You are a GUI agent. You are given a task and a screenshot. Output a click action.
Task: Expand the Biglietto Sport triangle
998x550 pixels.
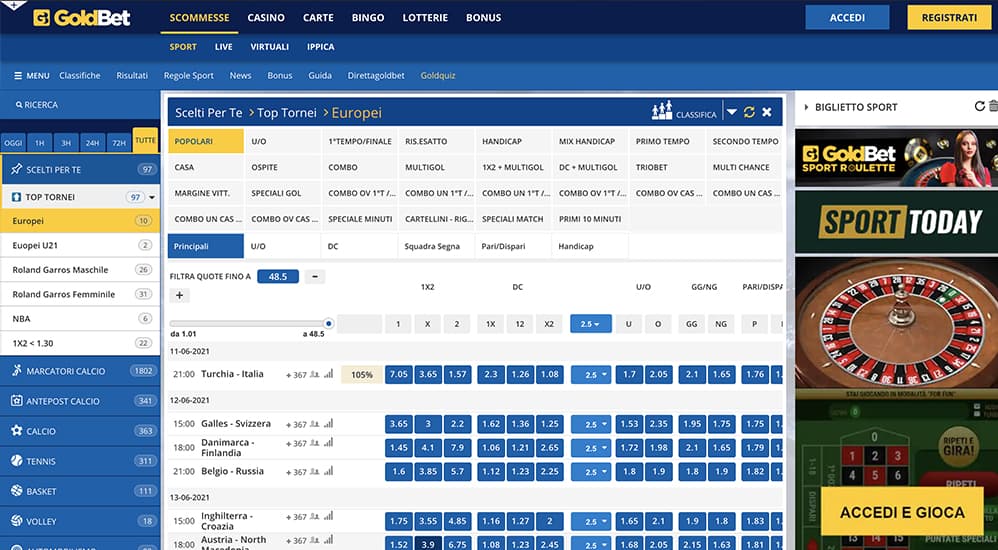(806, 107)
